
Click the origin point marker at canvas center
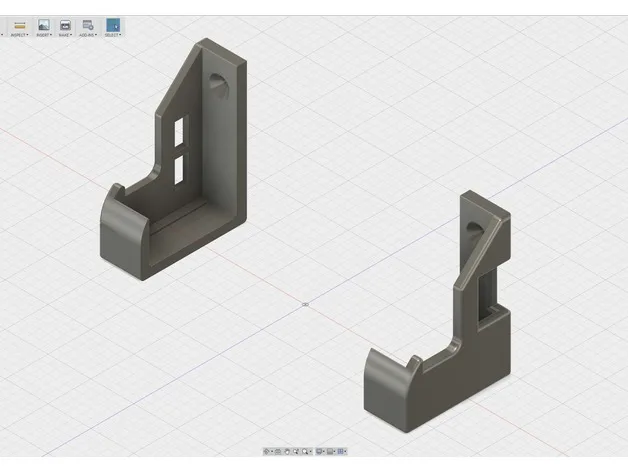305,305
